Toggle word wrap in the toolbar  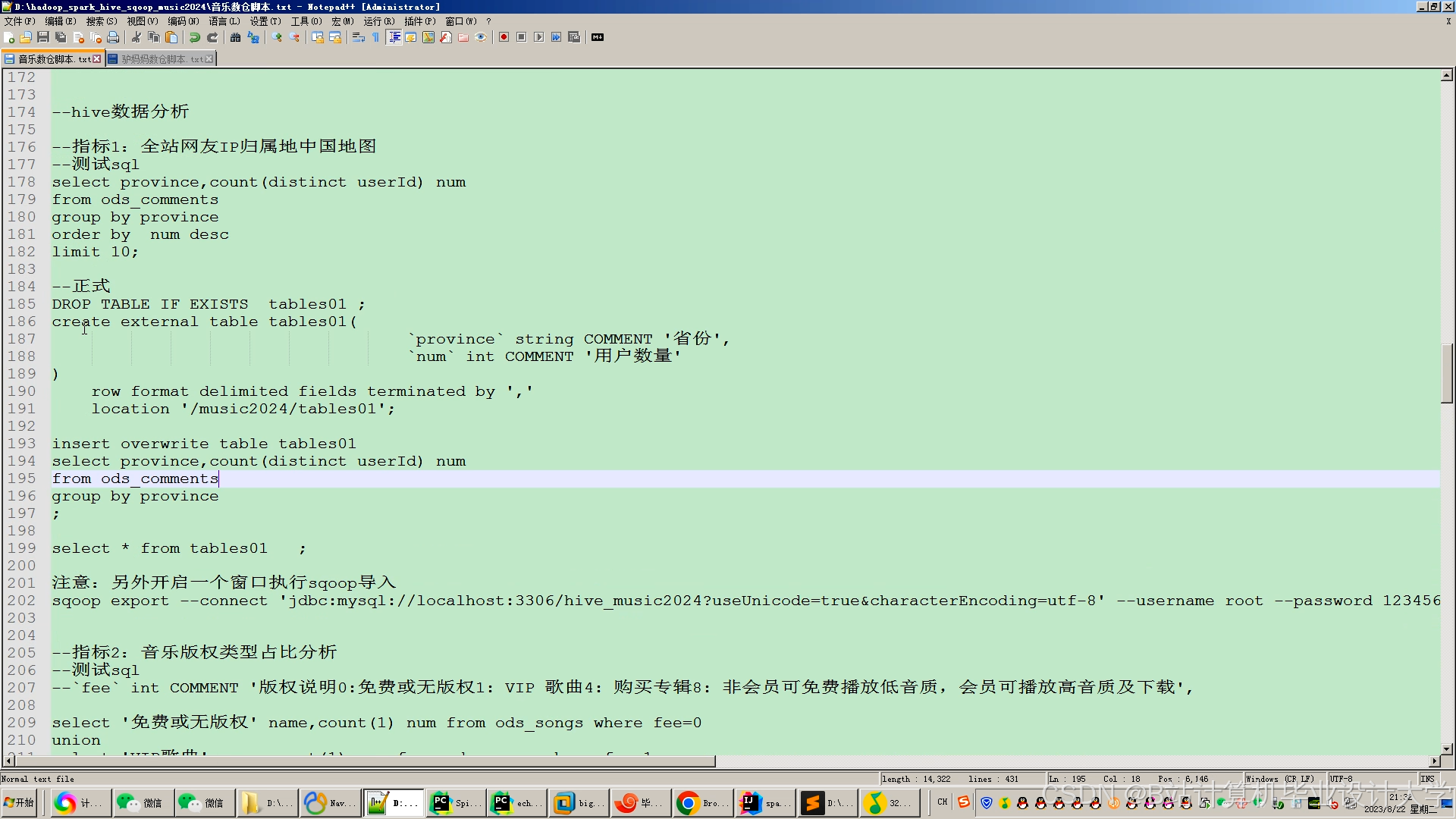[359, 37]
